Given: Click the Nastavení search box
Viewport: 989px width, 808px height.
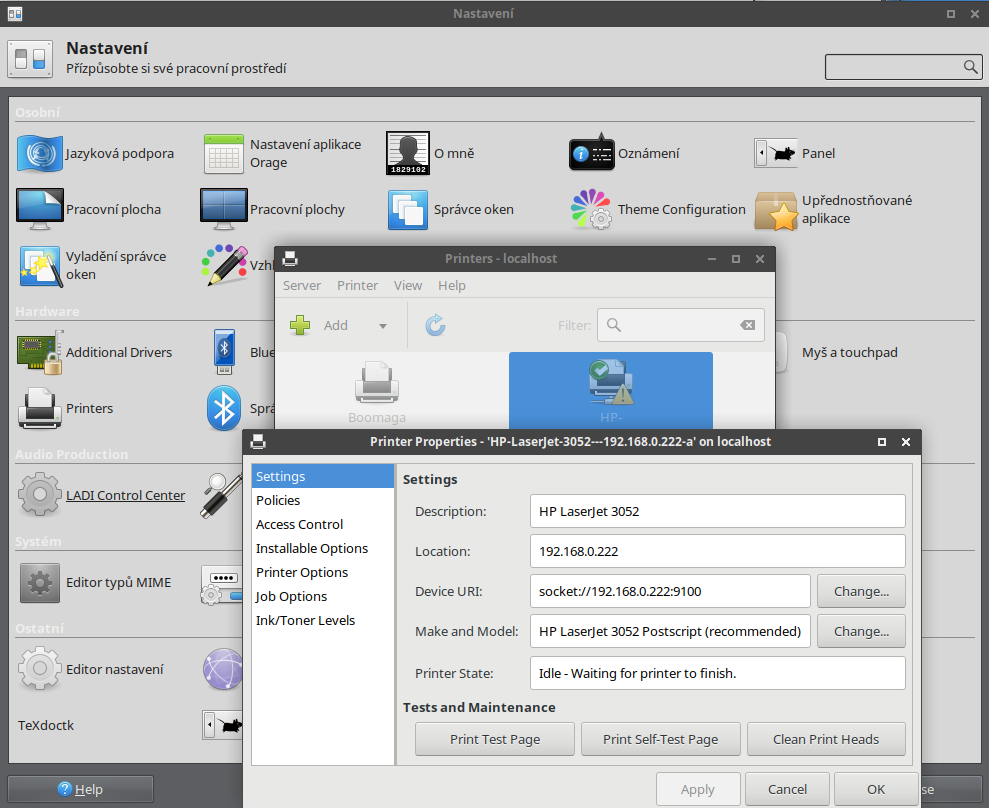Looking at the screenshot, I should click(903, 66).
